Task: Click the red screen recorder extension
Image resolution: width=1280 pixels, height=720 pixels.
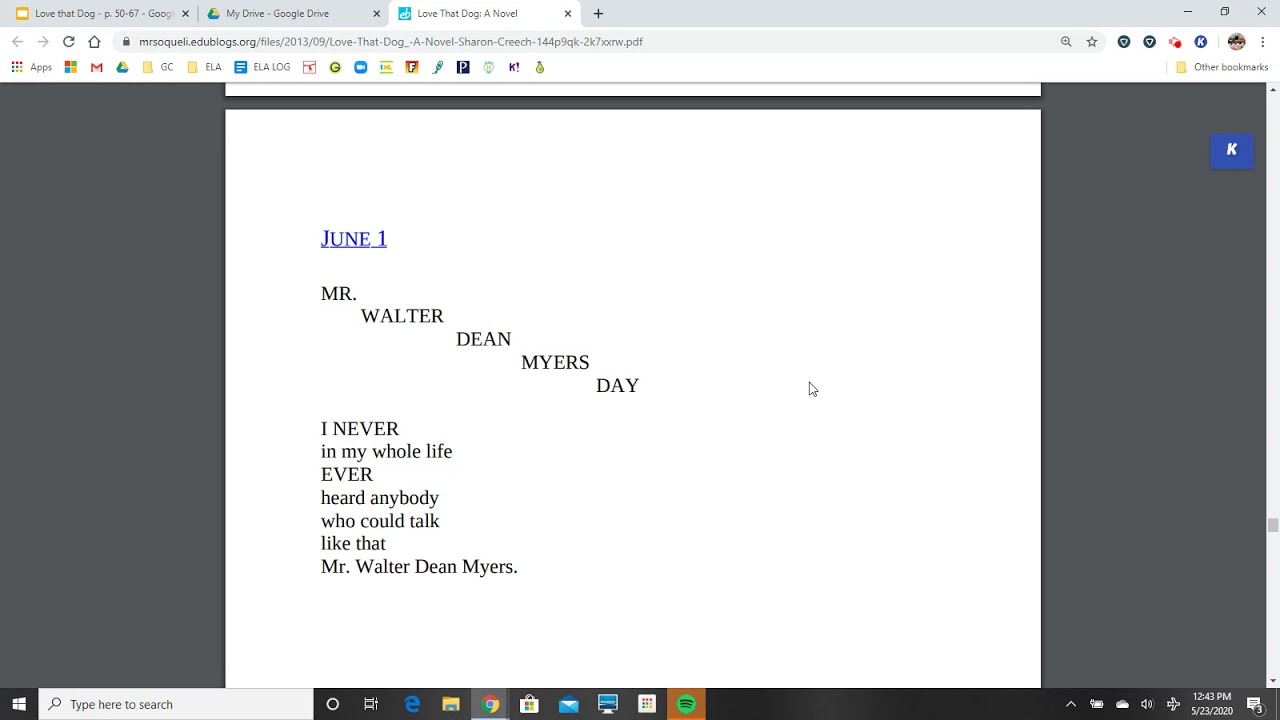Action: tap(1175, 42)
